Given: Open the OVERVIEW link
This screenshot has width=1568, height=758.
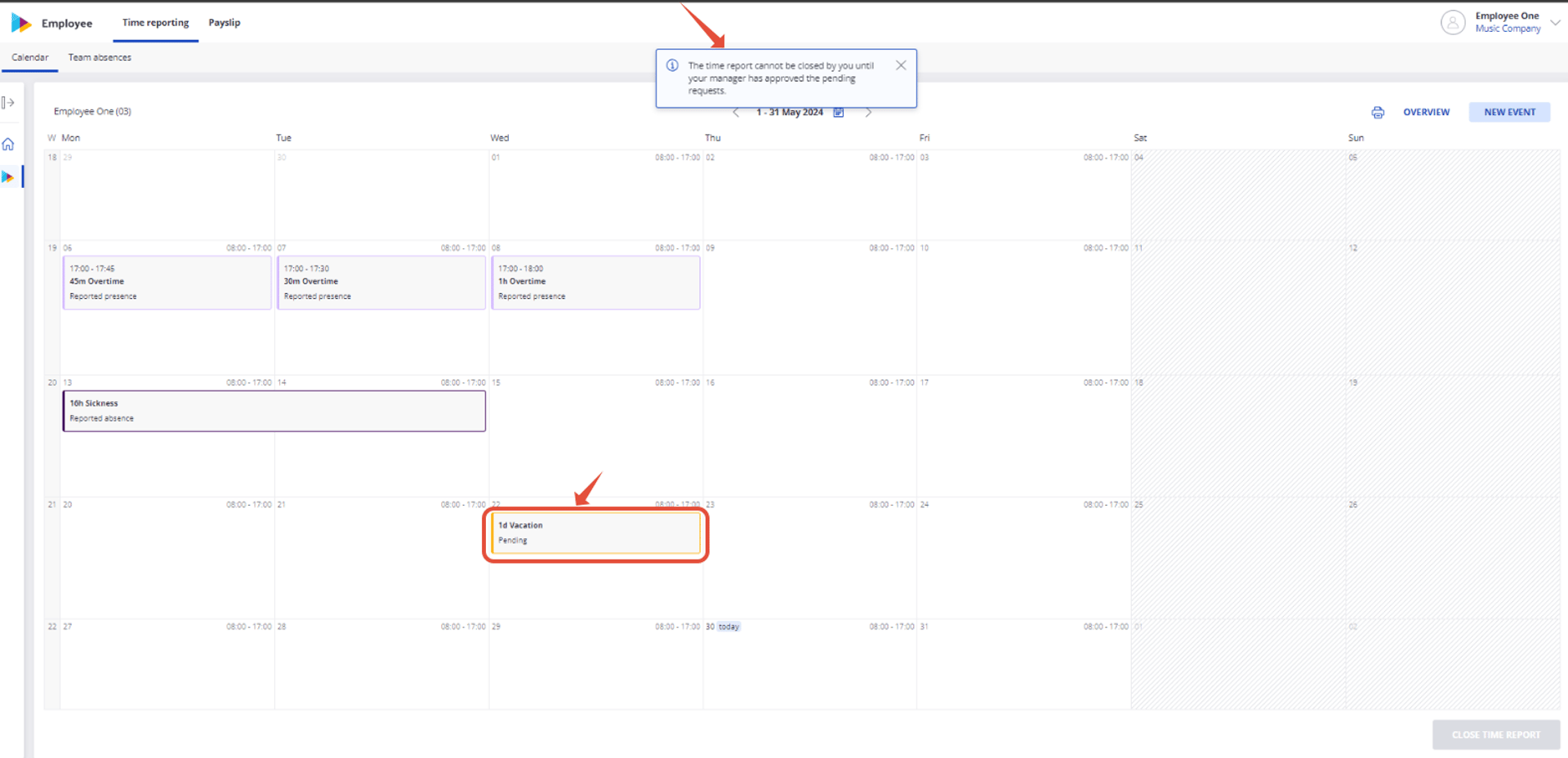Looking at the screenshot, I should [x=1426, y=112].
